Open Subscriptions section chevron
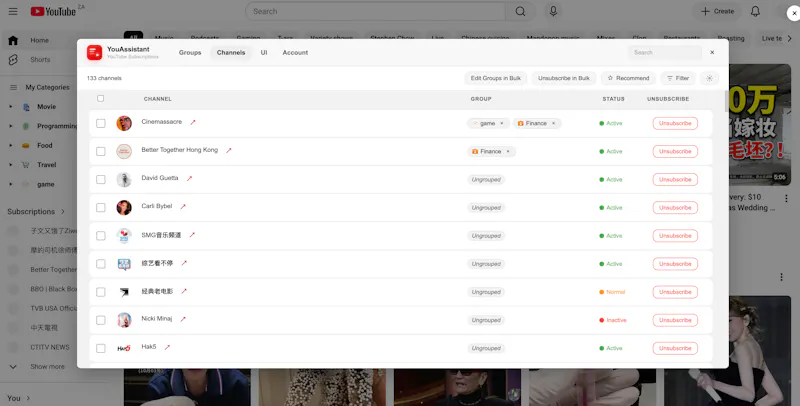Viewport: 800px width, 406px height. point(63,211)
